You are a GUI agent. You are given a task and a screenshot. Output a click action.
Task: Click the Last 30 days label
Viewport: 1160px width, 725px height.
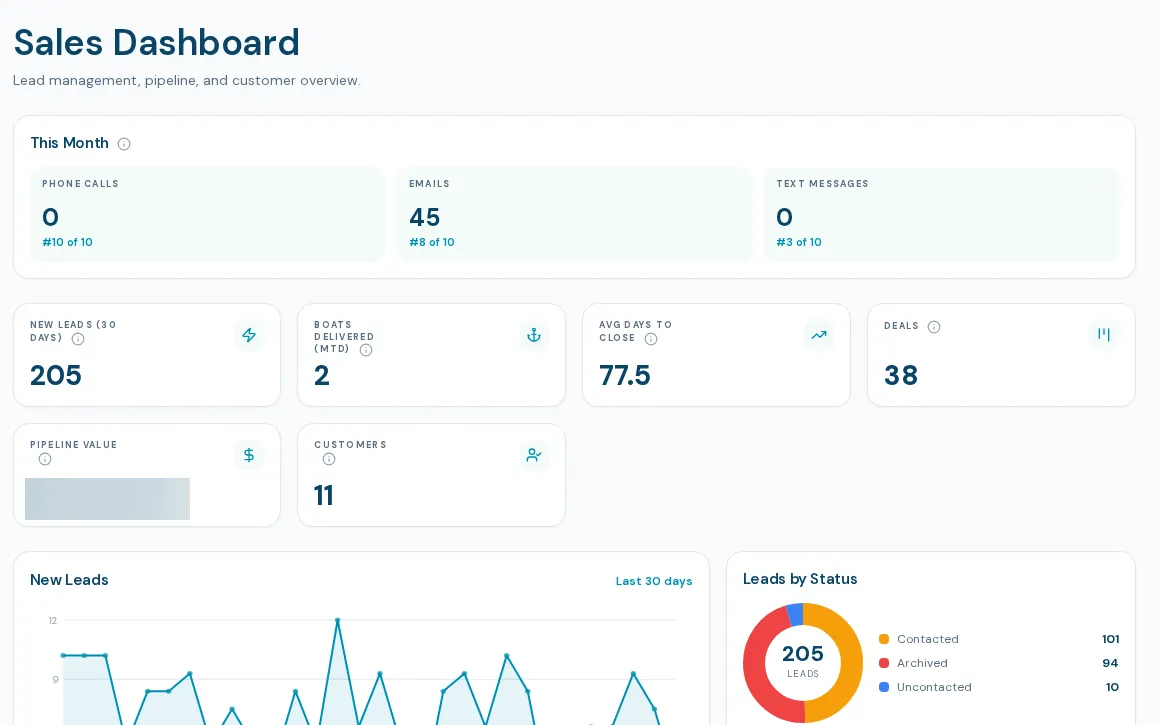654,581
